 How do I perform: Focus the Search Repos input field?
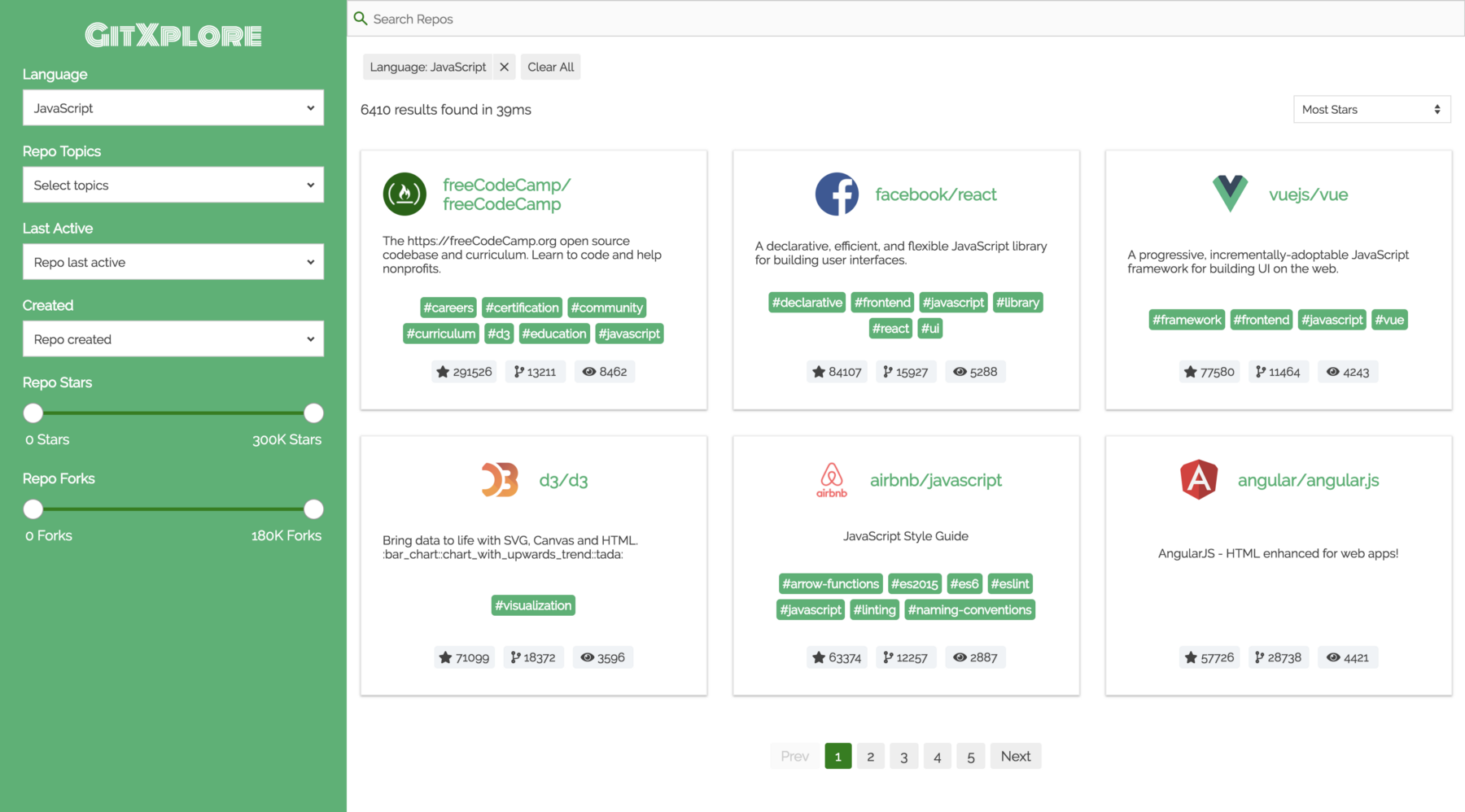click(x=906, y=18)
